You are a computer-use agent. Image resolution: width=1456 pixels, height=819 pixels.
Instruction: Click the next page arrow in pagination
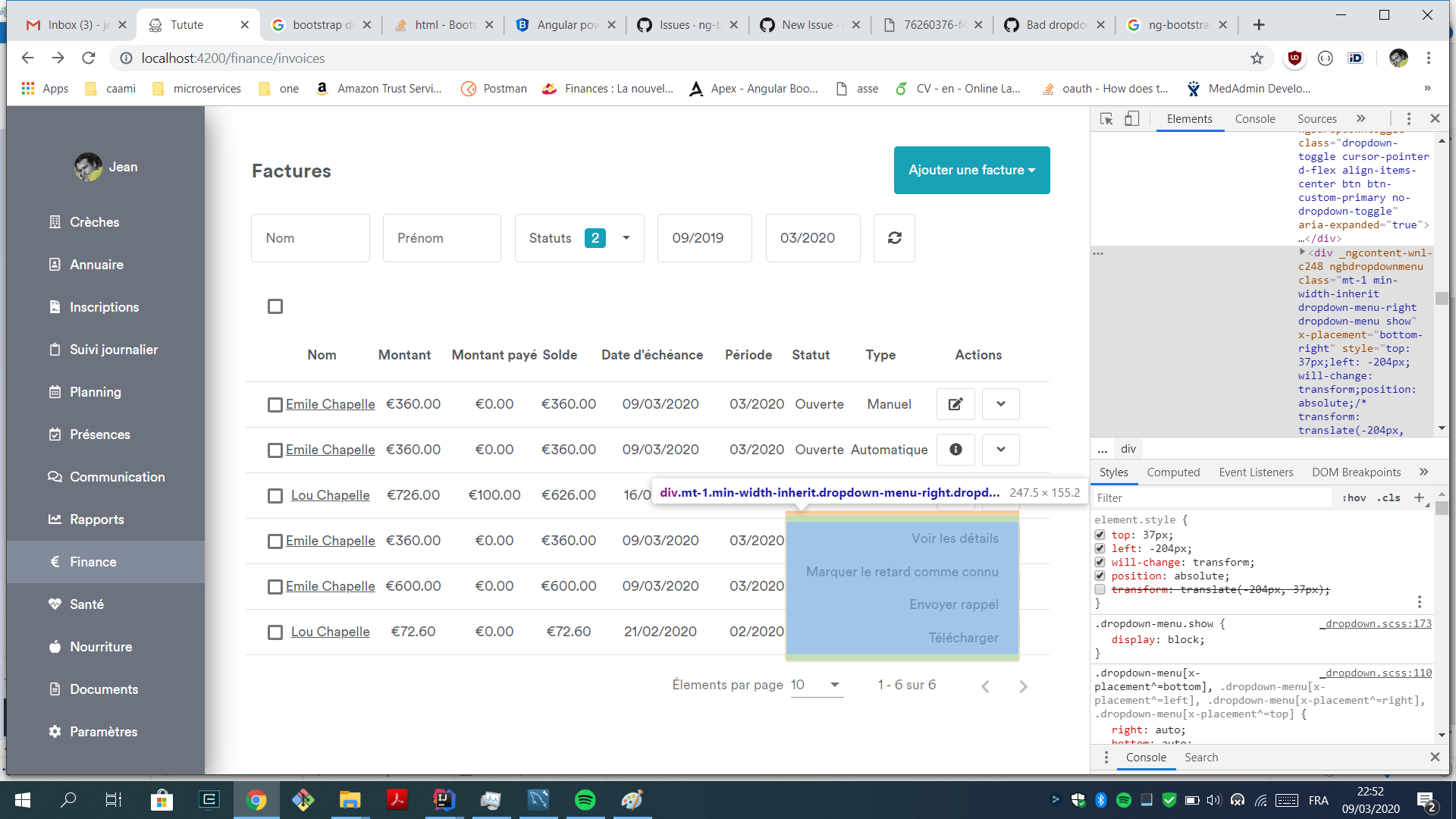point(1023,686)
